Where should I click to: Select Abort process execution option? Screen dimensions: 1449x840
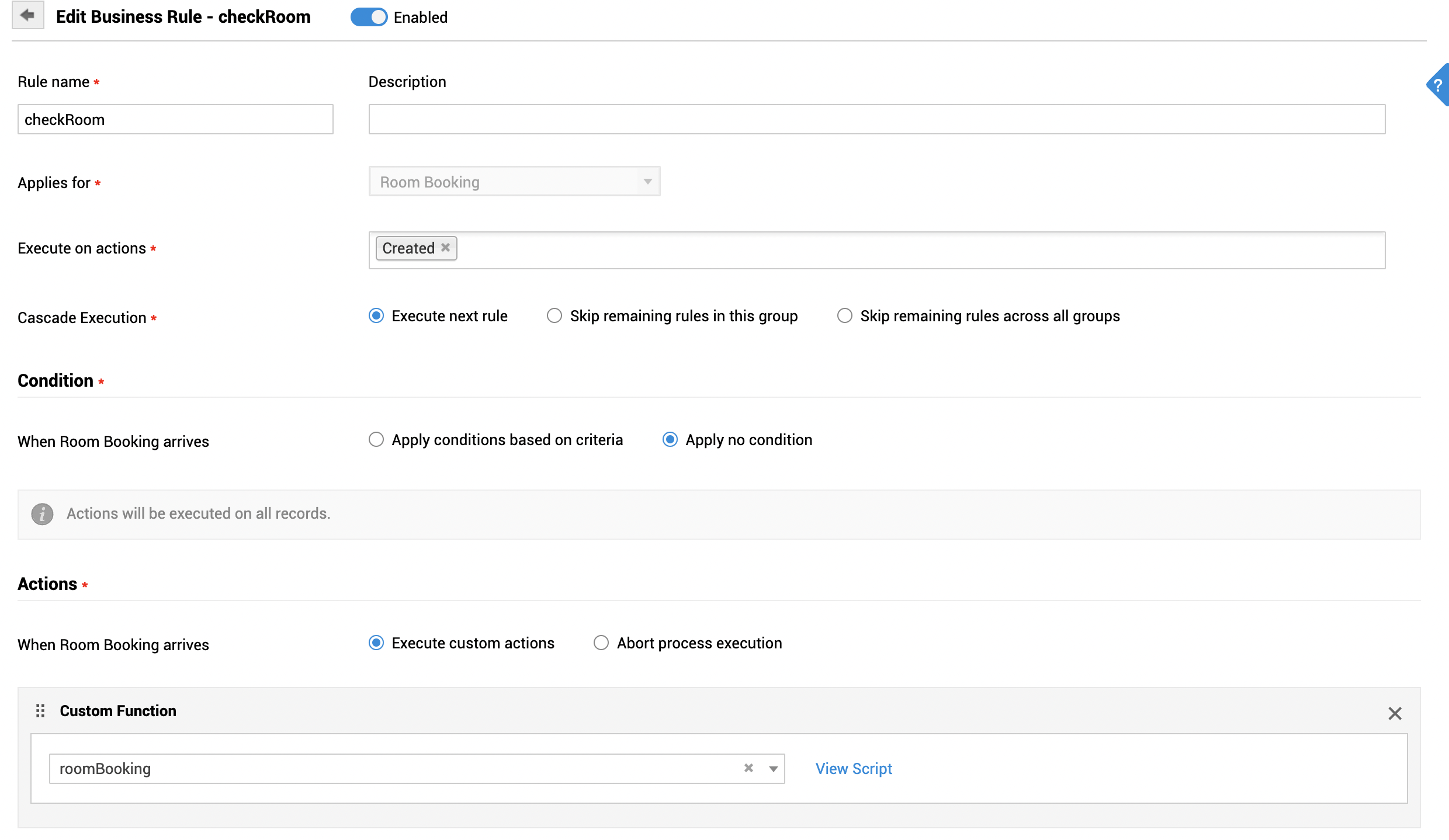point(601,643)
